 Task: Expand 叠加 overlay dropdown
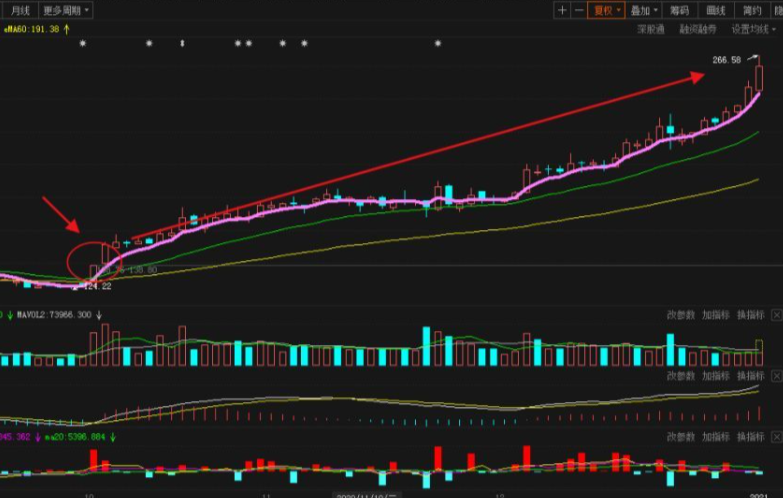pyautogui.click(x=644, y=10)
